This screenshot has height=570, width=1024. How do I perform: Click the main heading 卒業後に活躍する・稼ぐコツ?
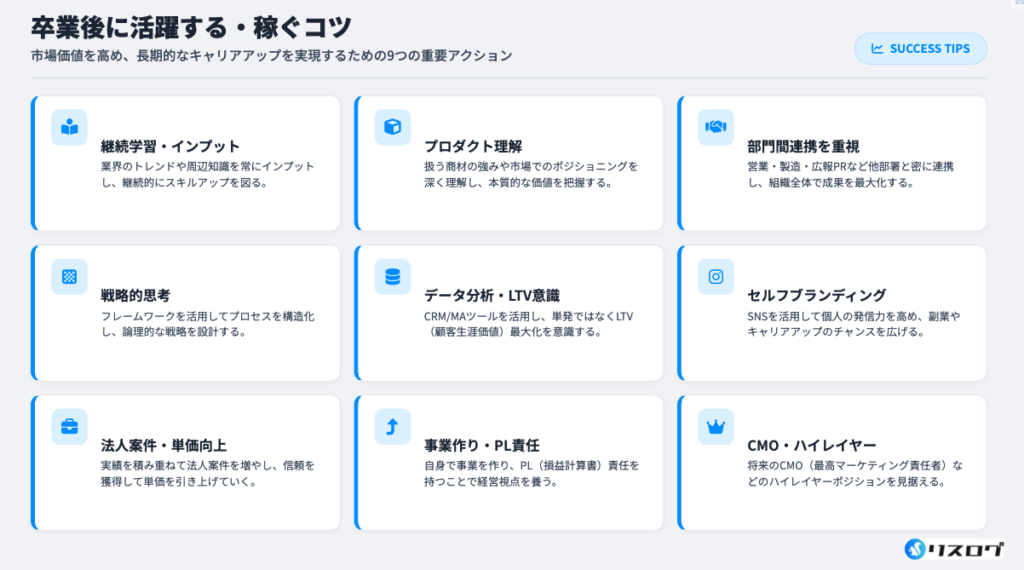click(x=190, y=26)
